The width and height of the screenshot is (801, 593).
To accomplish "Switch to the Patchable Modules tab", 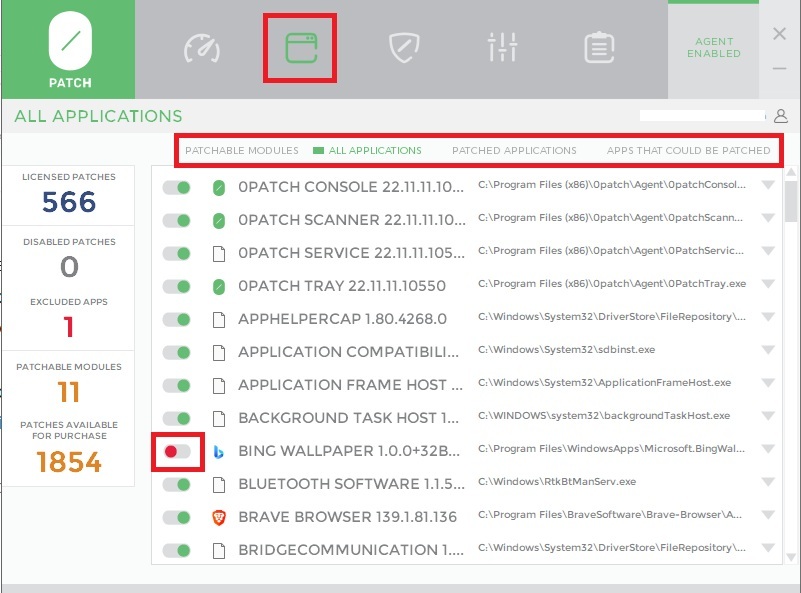I will click(242, 151).
